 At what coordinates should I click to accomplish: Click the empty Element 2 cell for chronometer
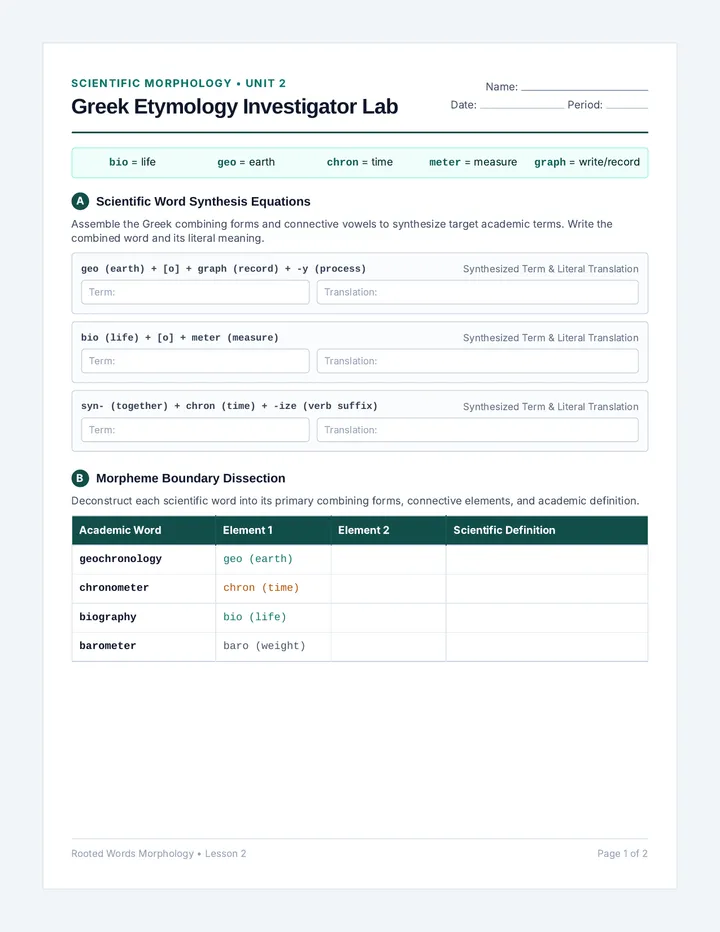pyautogui.click(x=388, y=588)
